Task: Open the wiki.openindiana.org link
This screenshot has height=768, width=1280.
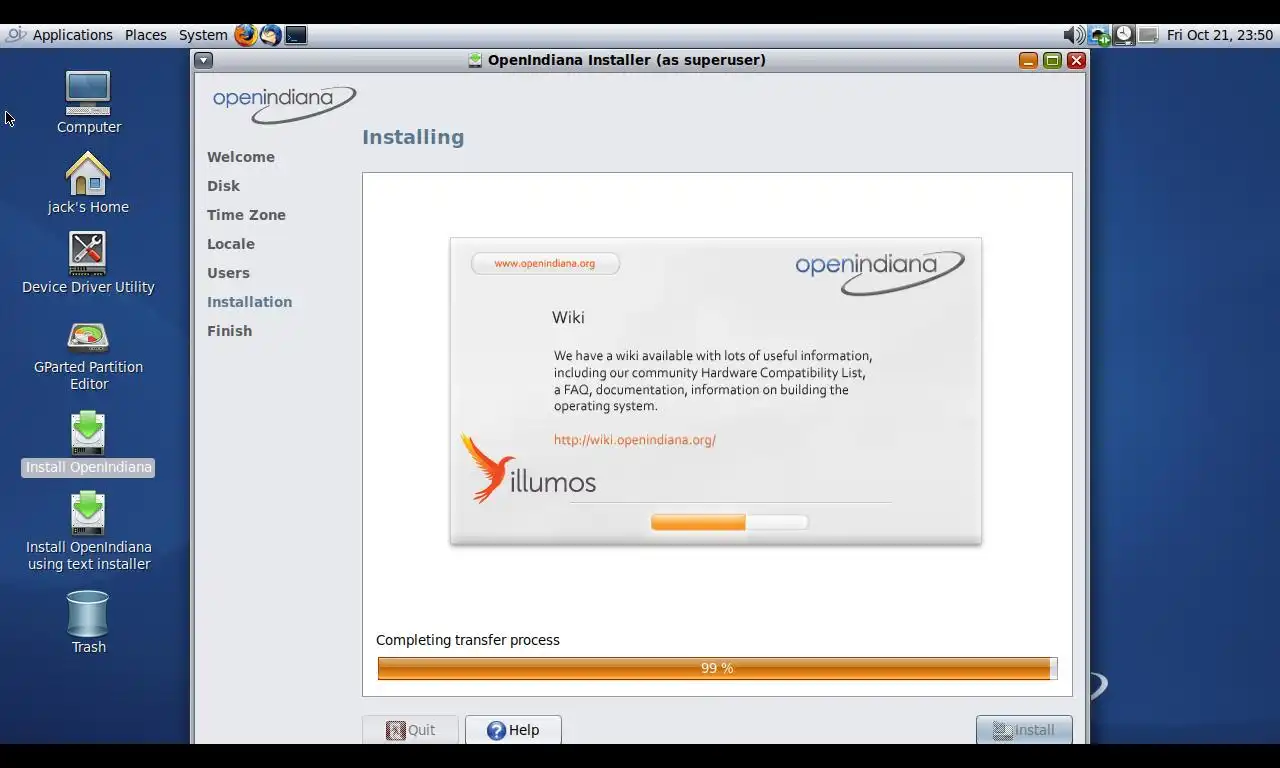Action: (x=635, y=440)
